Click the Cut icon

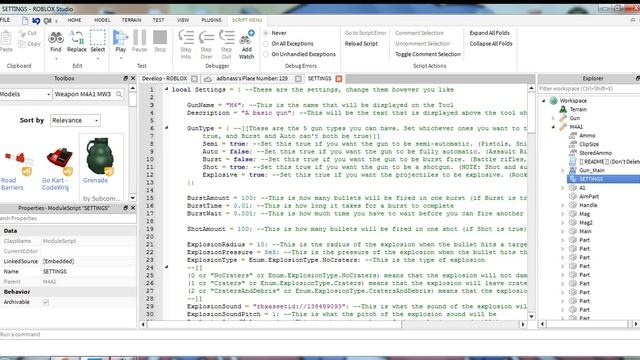coord(22,33)
